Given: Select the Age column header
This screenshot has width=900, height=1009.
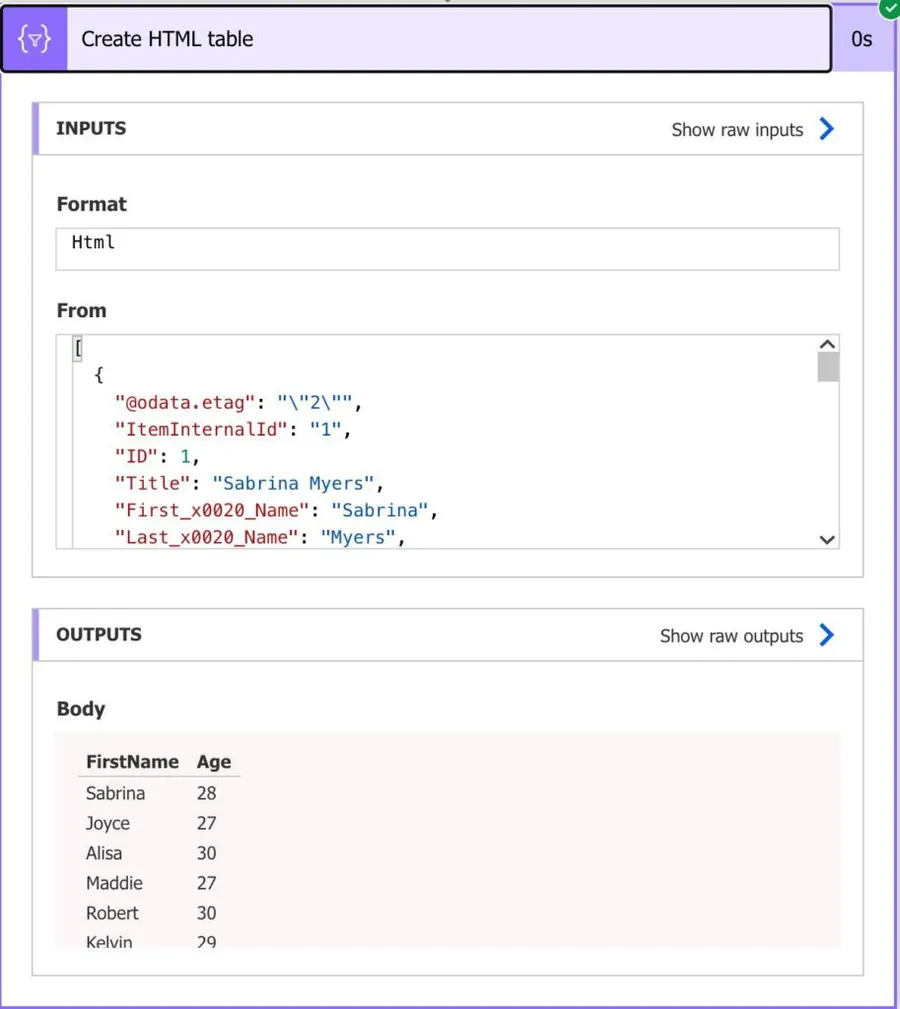Looking at the screenshot, I should coord(214,762).
